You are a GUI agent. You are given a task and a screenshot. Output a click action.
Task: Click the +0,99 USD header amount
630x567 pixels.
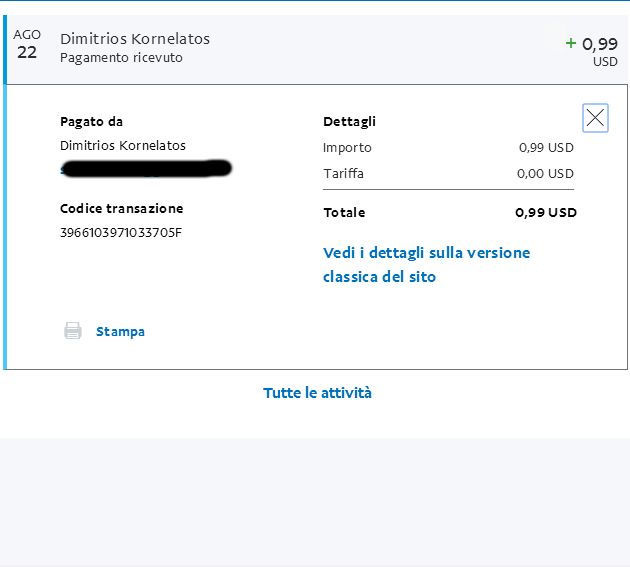tap(591, 51)
